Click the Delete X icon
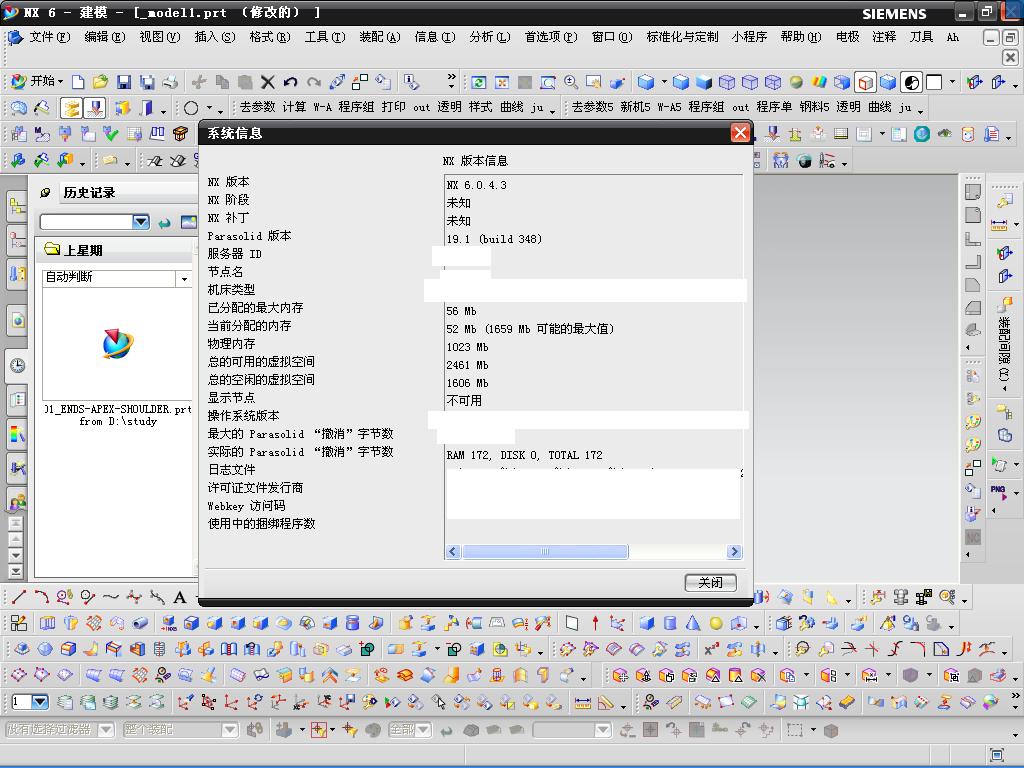 [x=268, y=82]
